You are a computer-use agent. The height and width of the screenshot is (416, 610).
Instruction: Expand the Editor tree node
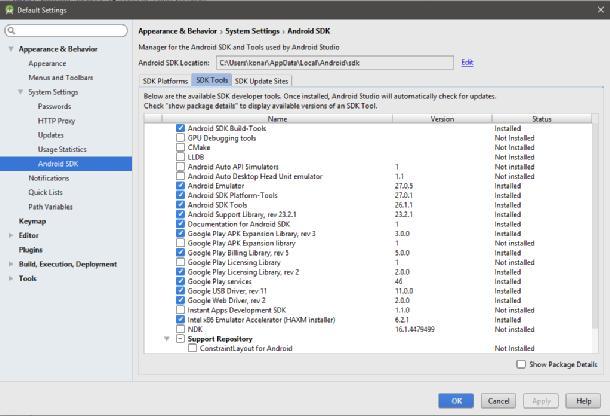(11, 235)
